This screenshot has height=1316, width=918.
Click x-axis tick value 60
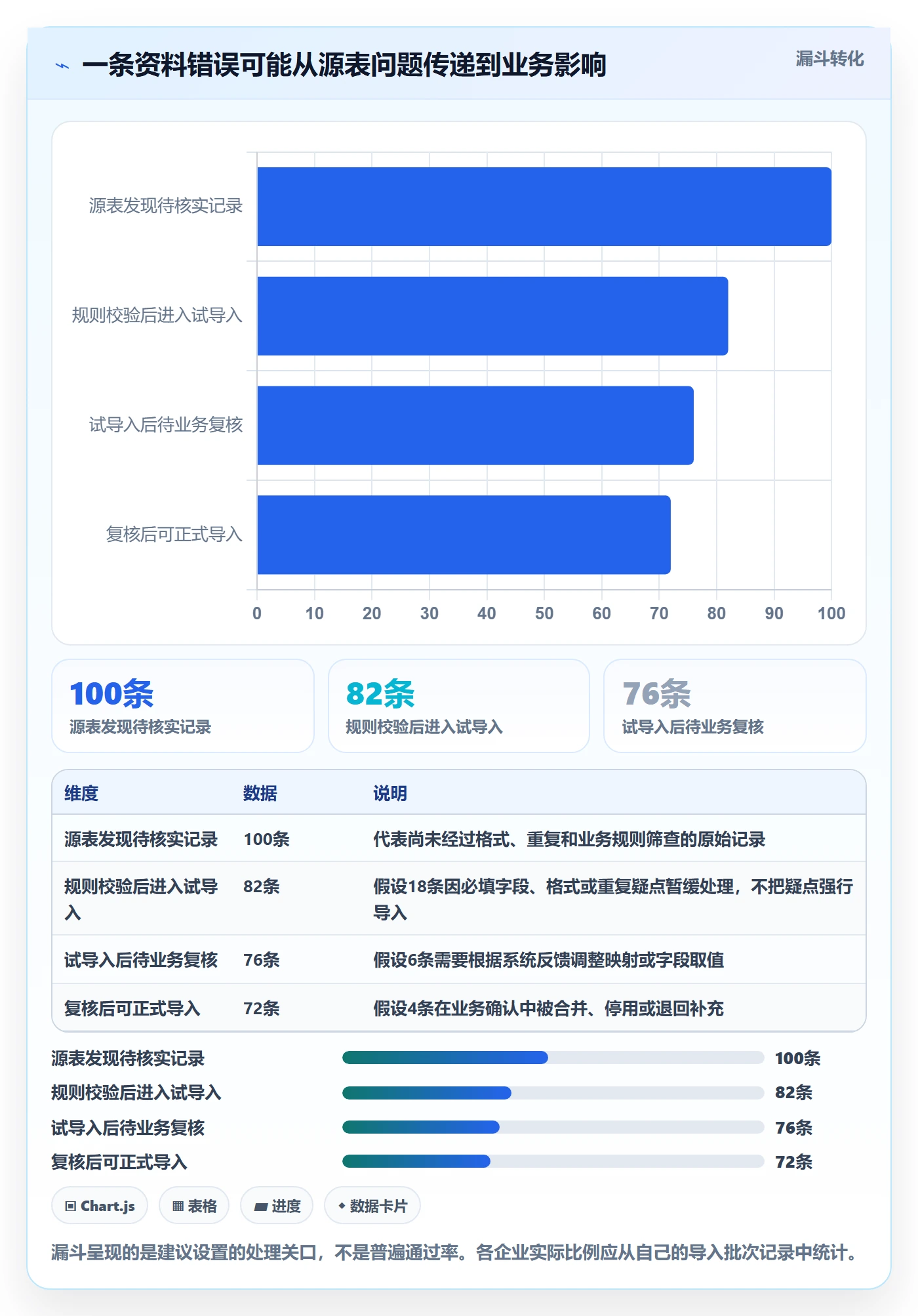pyautogui.click(x=602, y=613)
